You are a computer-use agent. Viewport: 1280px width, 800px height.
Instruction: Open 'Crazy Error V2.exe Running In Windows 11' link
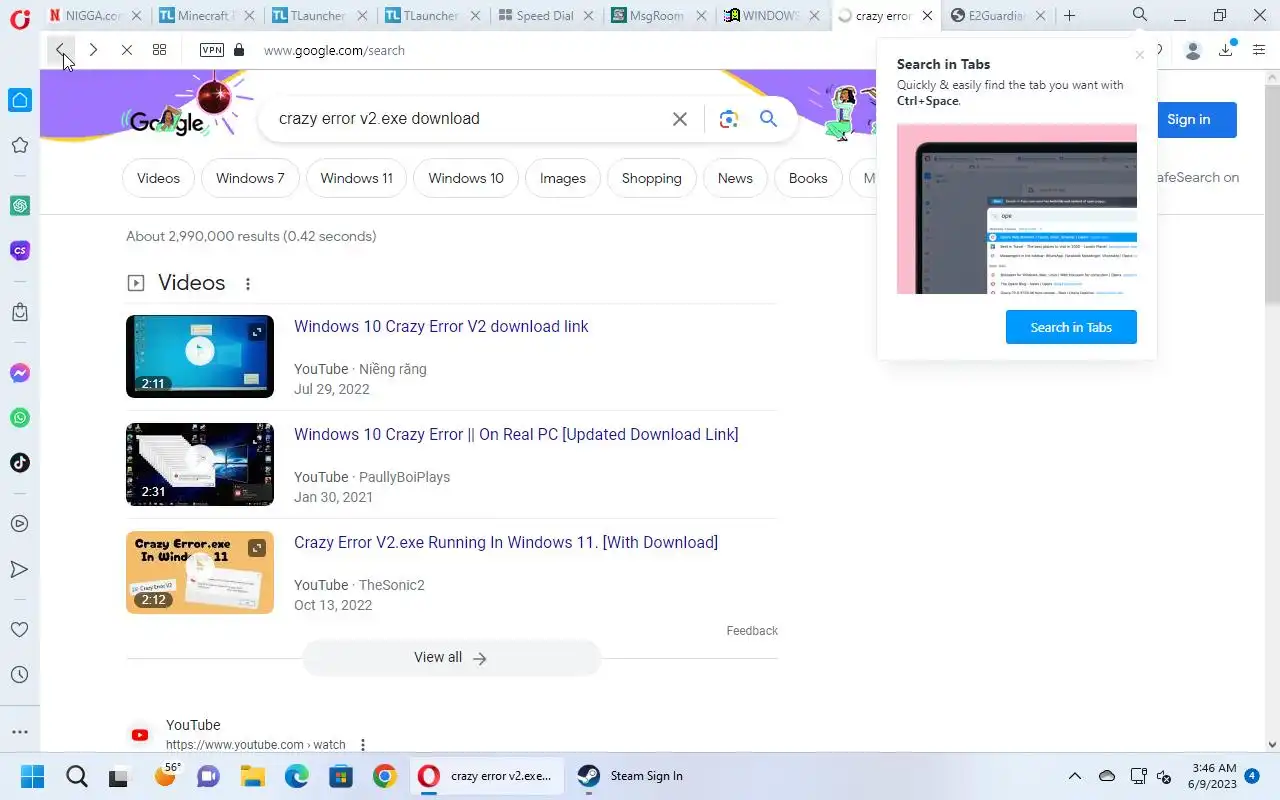(506, 542)
